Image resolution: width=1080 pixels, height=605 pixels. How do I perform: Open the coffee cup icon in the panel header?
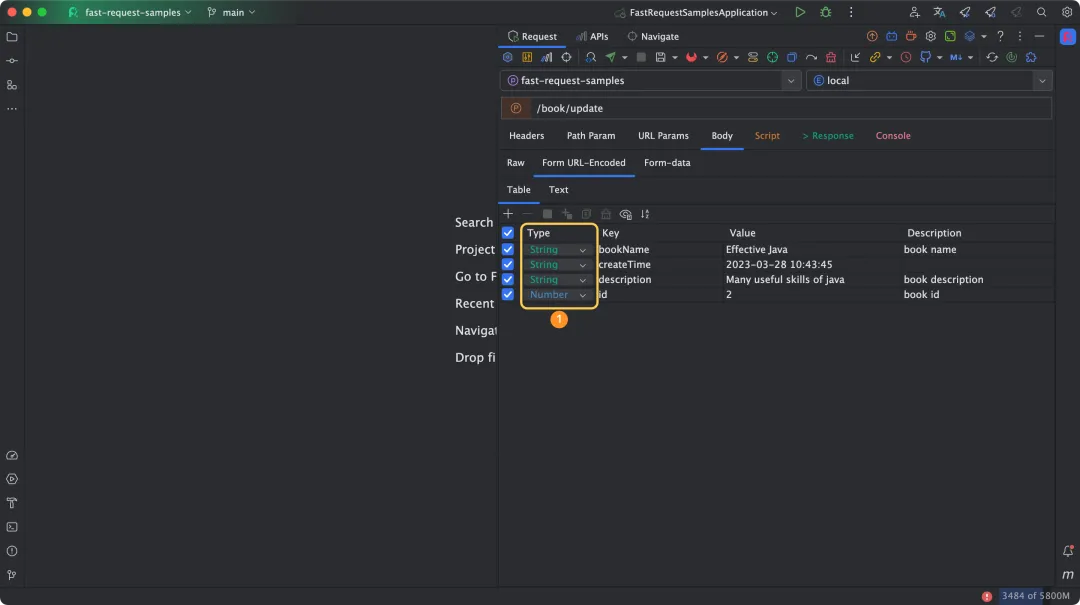[911, 36]
